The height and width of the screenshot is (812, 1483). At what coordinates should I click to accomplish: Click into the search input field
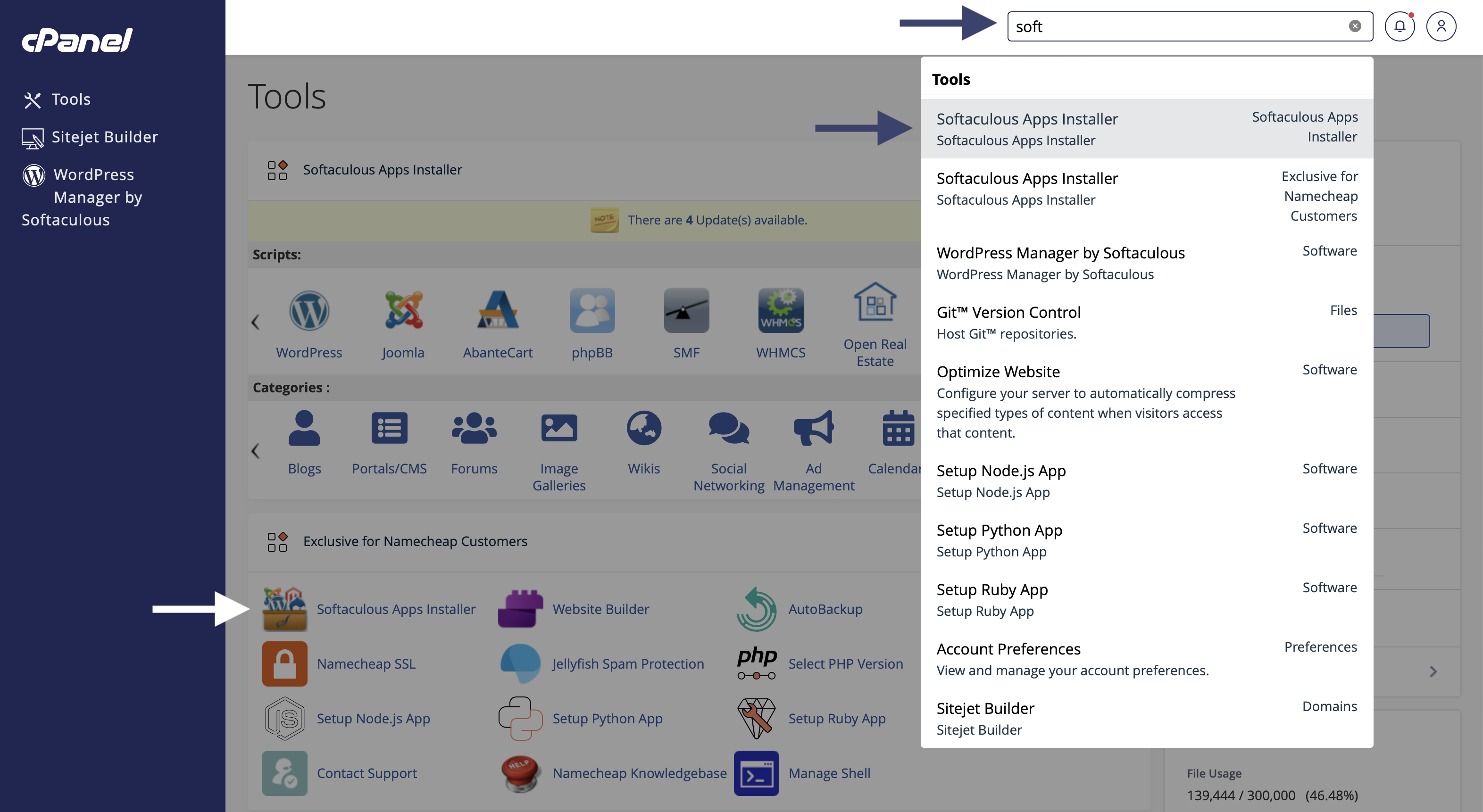coord(1175,26)
